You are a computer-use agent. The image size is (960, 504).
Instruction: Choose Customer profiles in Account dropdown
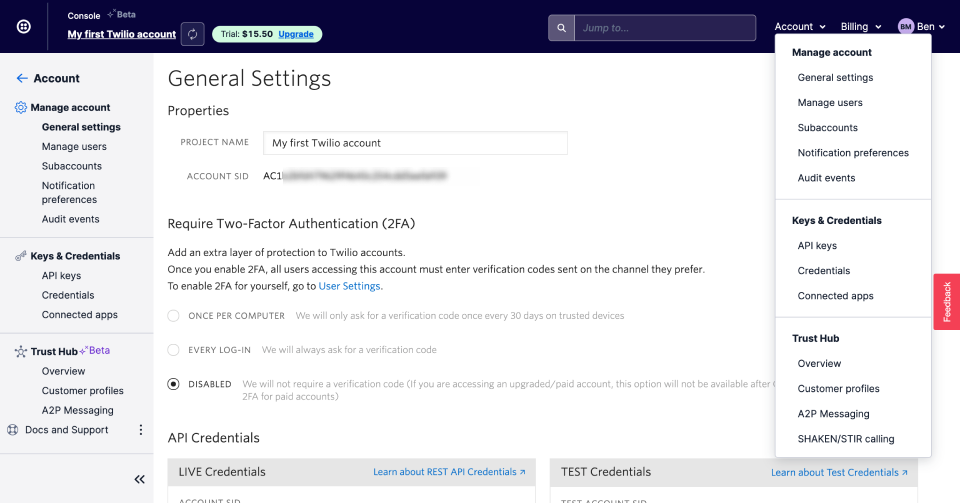[x=838, y=389]
